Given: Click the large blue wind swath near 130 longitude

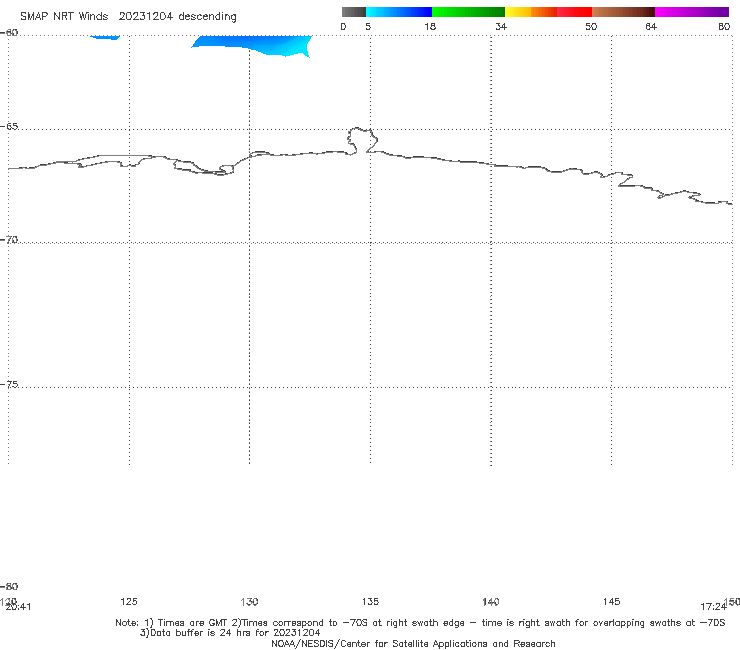Looking at the screenshot, I should [x=255, y=44].
